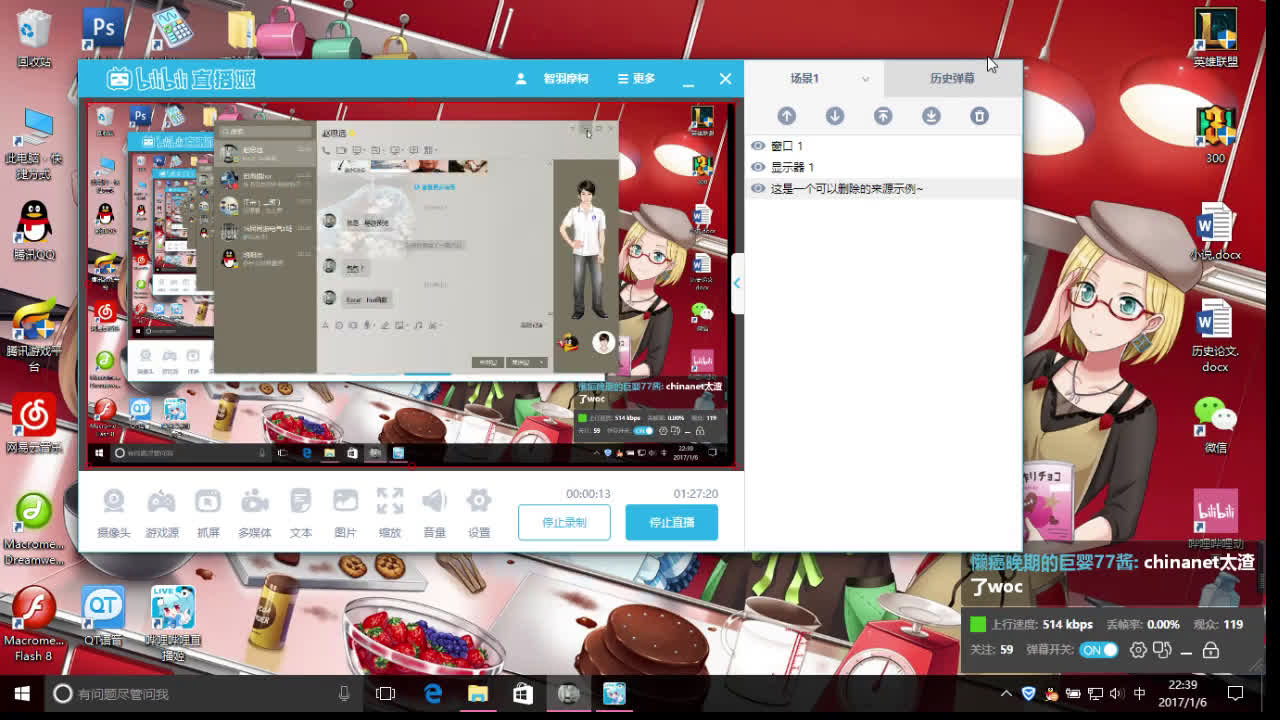Open danmaku overlay settings gear

(1138, 650)
